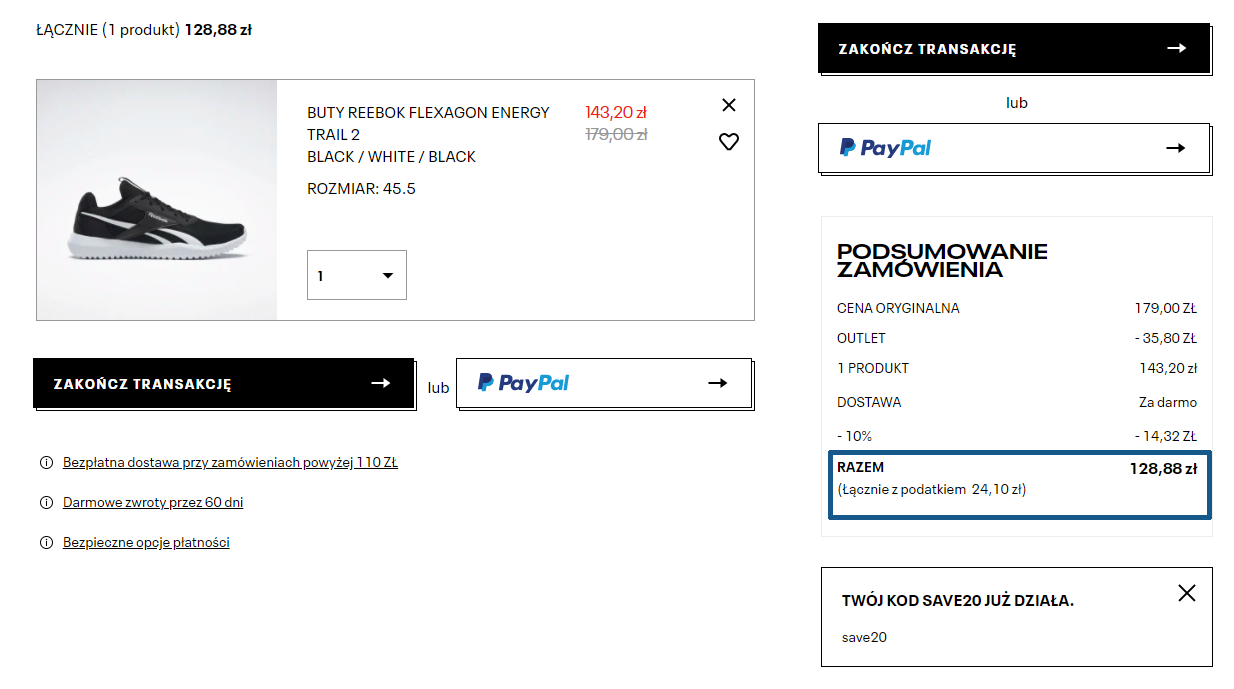
Task: Click info icon beside free returns text
Action: [46, 503]
